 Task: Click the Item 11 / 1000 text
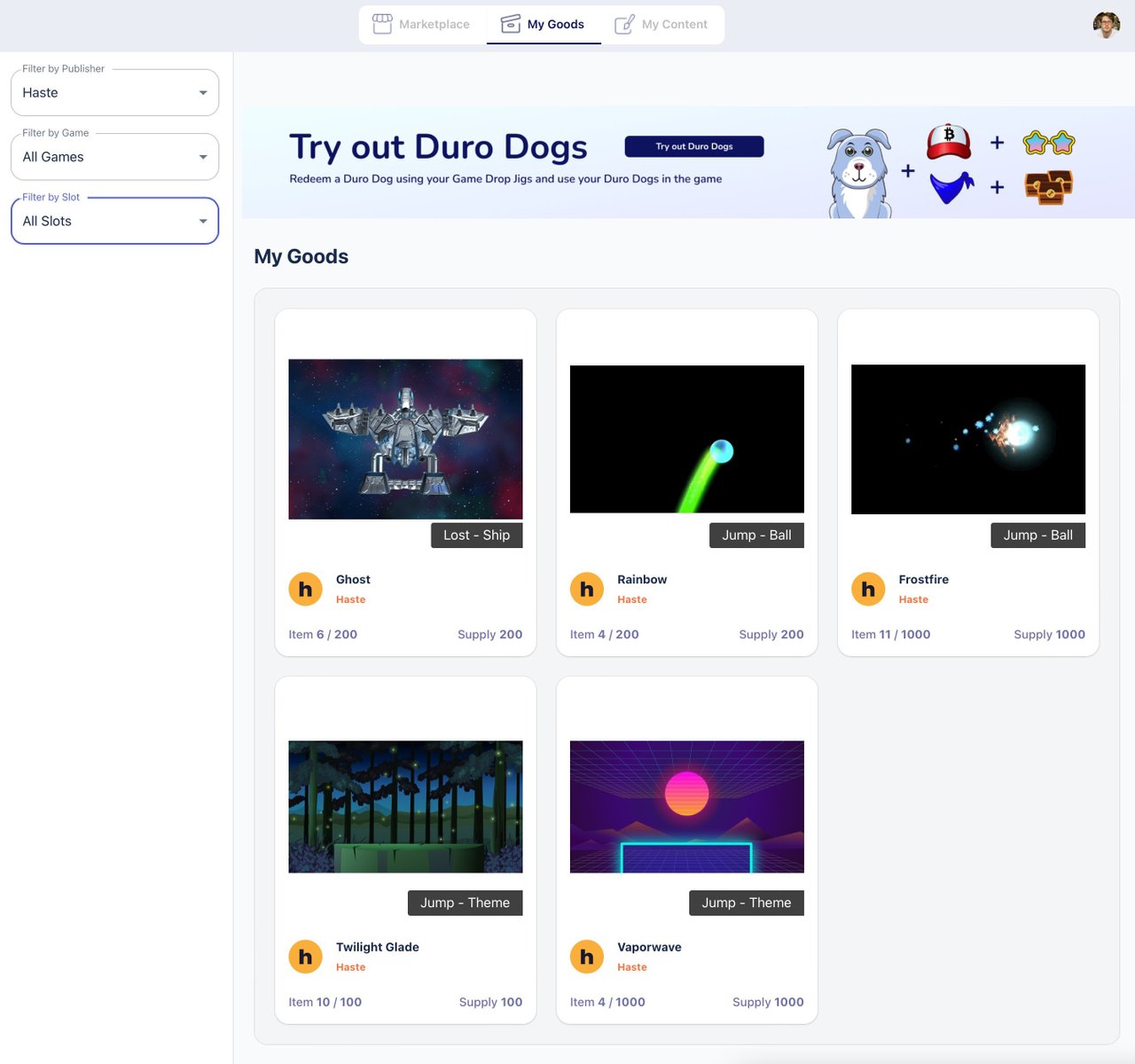pyautogui.click(x=891, y=634)
